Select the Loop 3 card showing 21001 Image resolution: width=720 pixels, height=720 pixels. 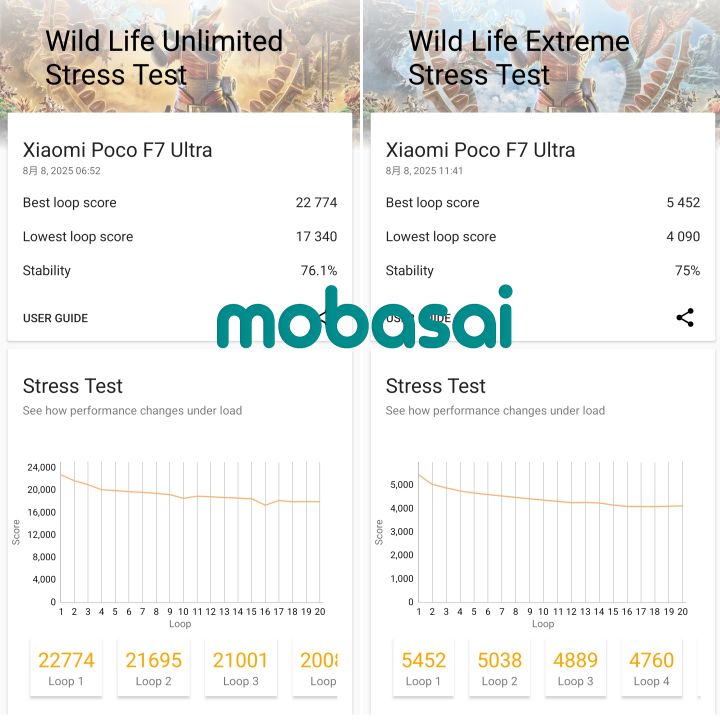point(240,668)
